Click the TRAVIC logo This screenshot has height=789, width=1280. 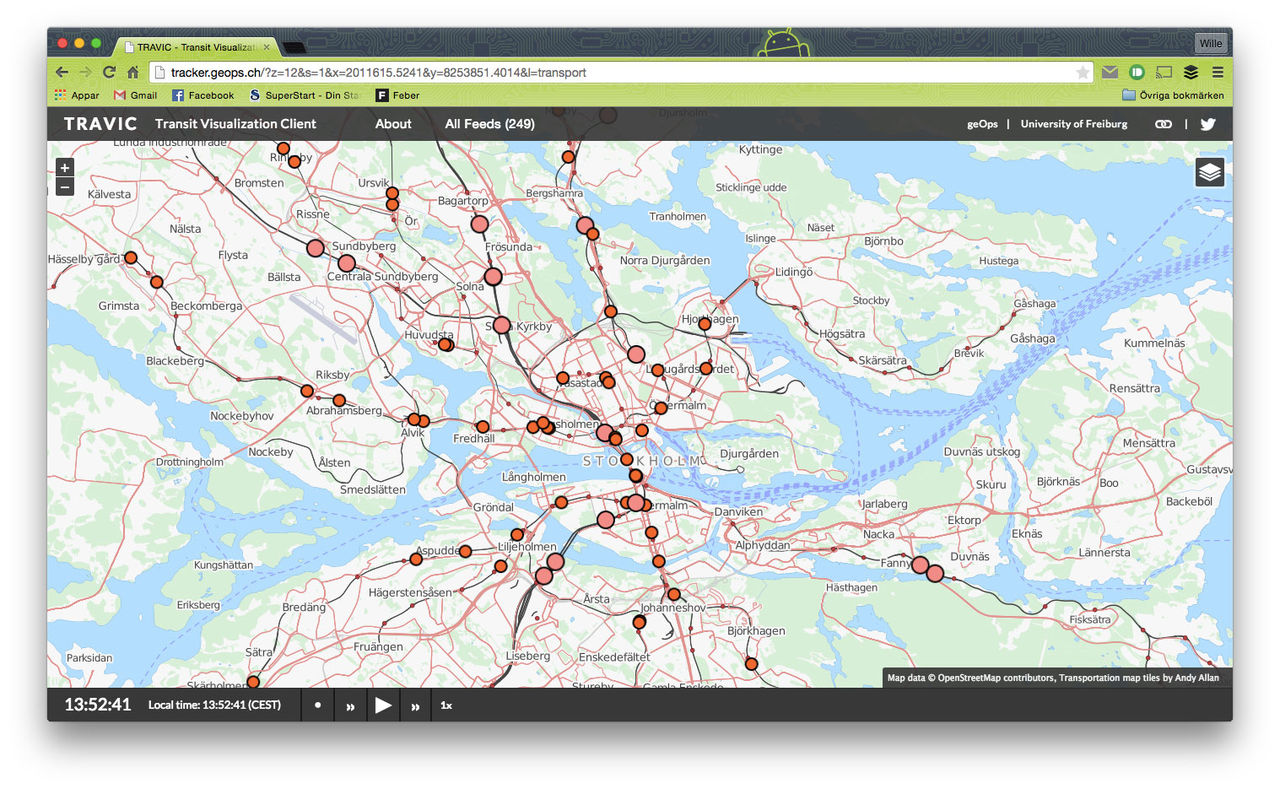tap(100, 124)
